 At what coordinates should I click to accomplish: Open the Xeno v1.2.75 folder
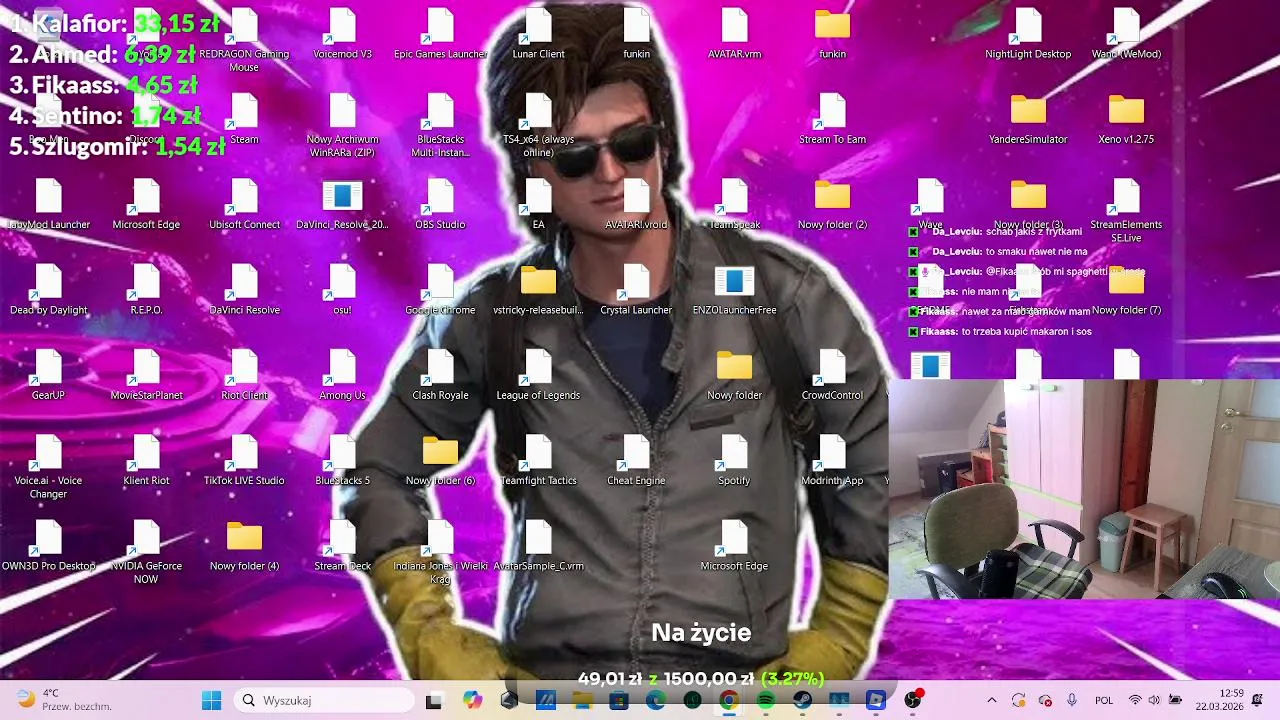tap(1126, 119)
